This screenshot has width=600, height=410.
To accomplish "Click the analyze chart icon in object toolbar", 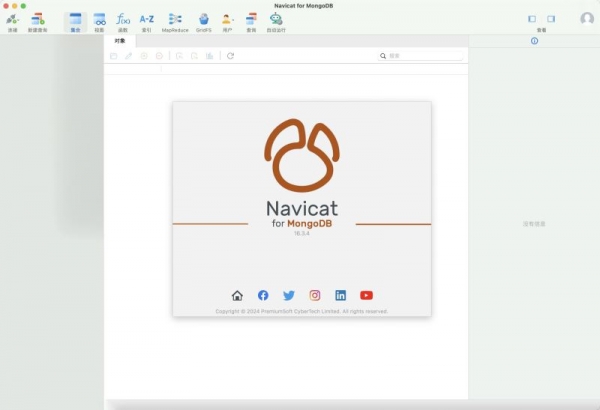I will point(210,56).
